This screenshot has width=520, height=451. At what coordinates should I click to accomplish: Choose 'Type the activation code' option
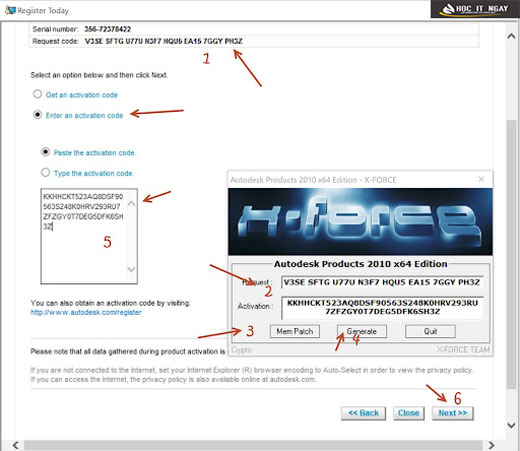click(x=46, y=172)
